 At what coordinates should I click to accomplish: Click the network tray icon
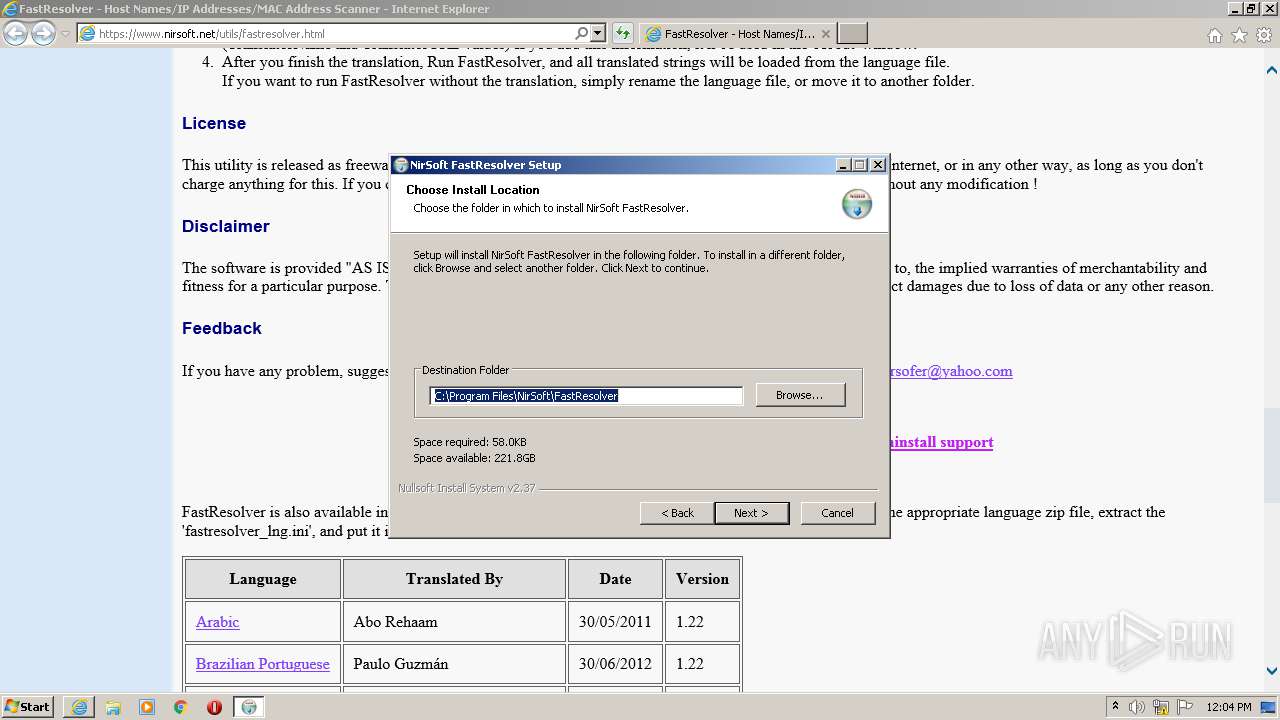coord(1162,707)
